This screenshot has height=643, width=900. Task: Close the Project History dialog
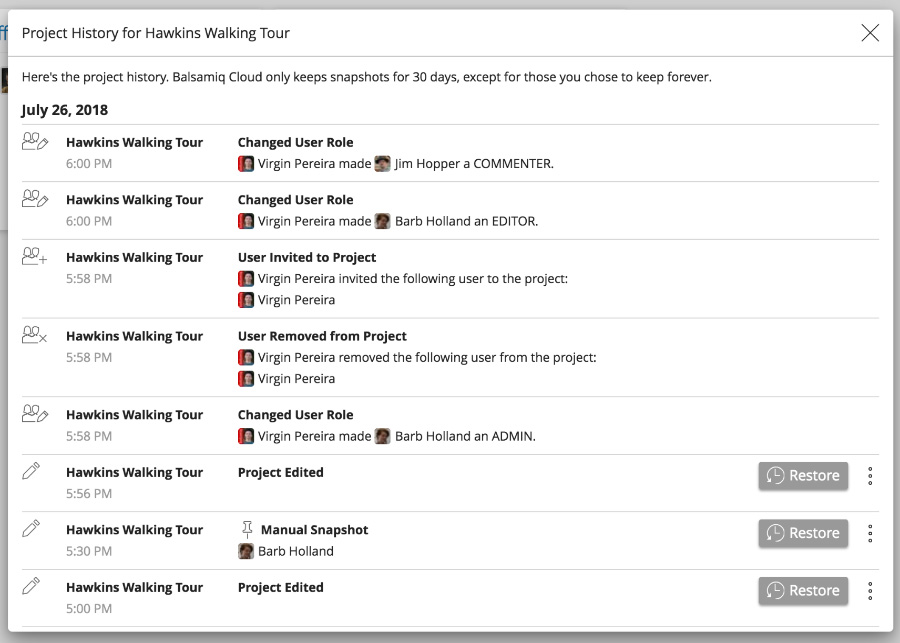(x=870, y=33)
